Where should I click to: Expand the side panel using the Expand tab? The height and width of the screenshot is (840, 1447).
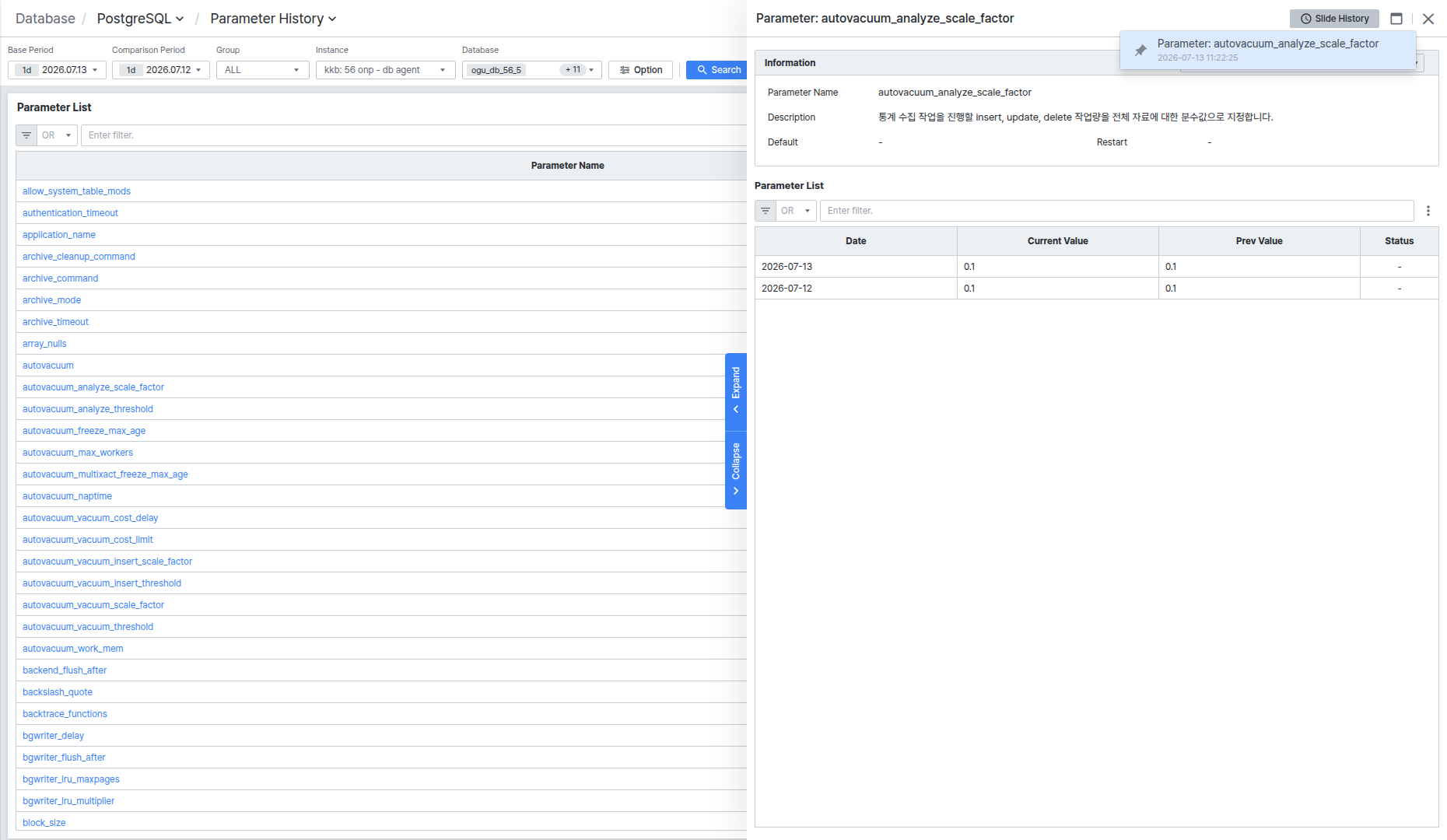pyautogui.click(x=736, y=392)
